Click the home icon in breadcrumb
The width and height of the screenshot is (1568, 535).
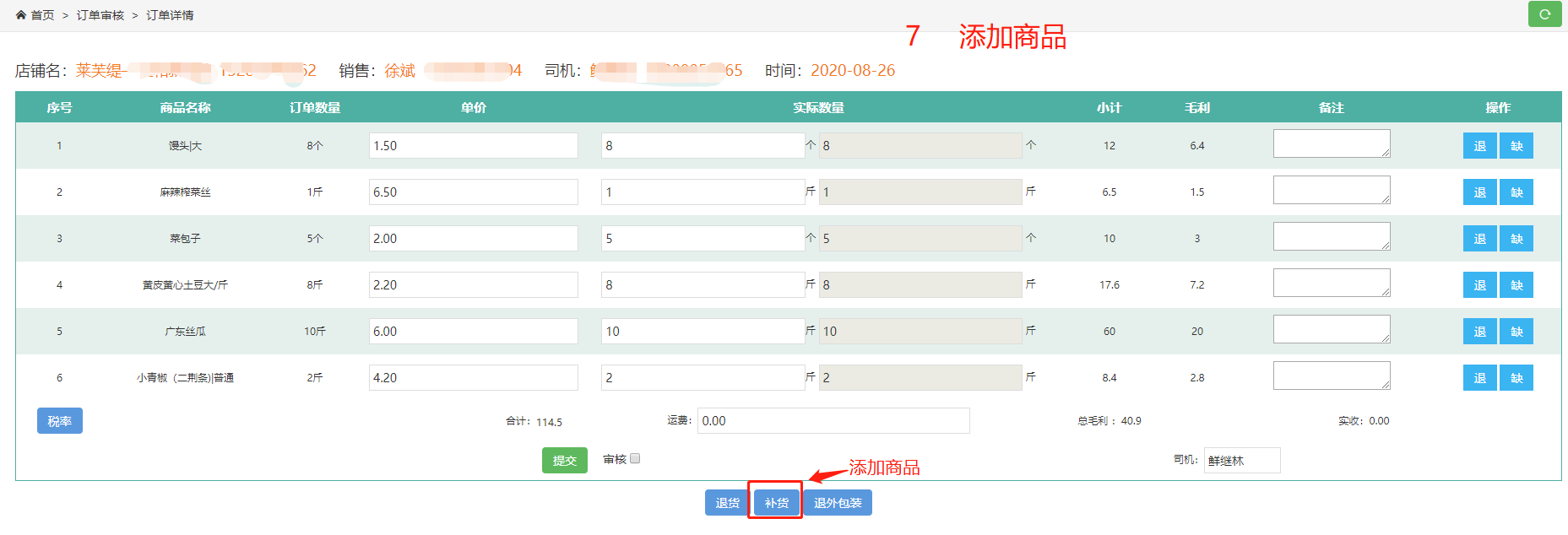coord(21,15)
